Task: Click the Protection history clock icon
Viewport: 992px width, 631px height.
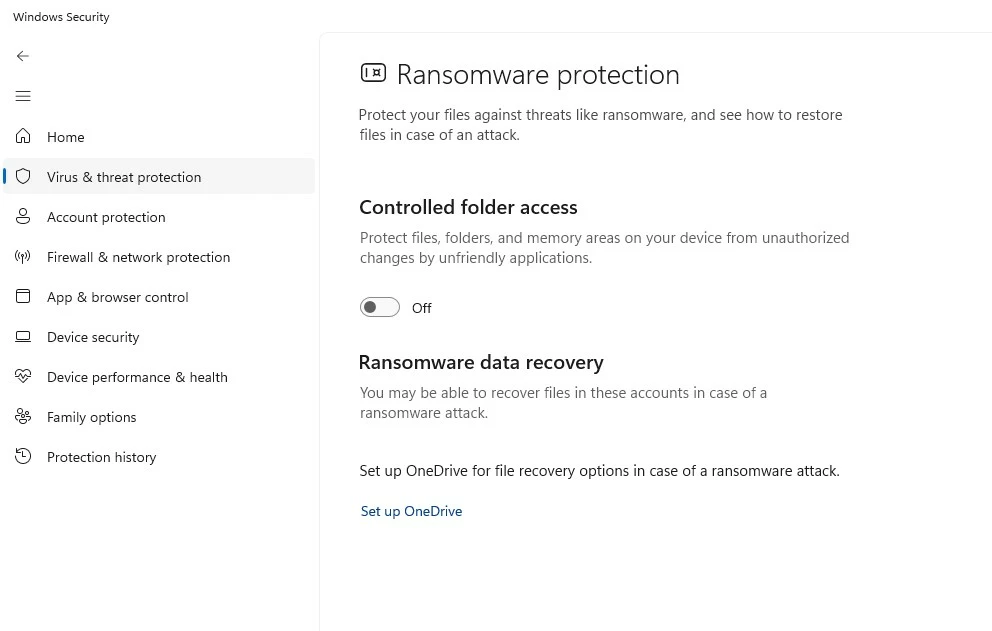Action: [x=23, y=457]
